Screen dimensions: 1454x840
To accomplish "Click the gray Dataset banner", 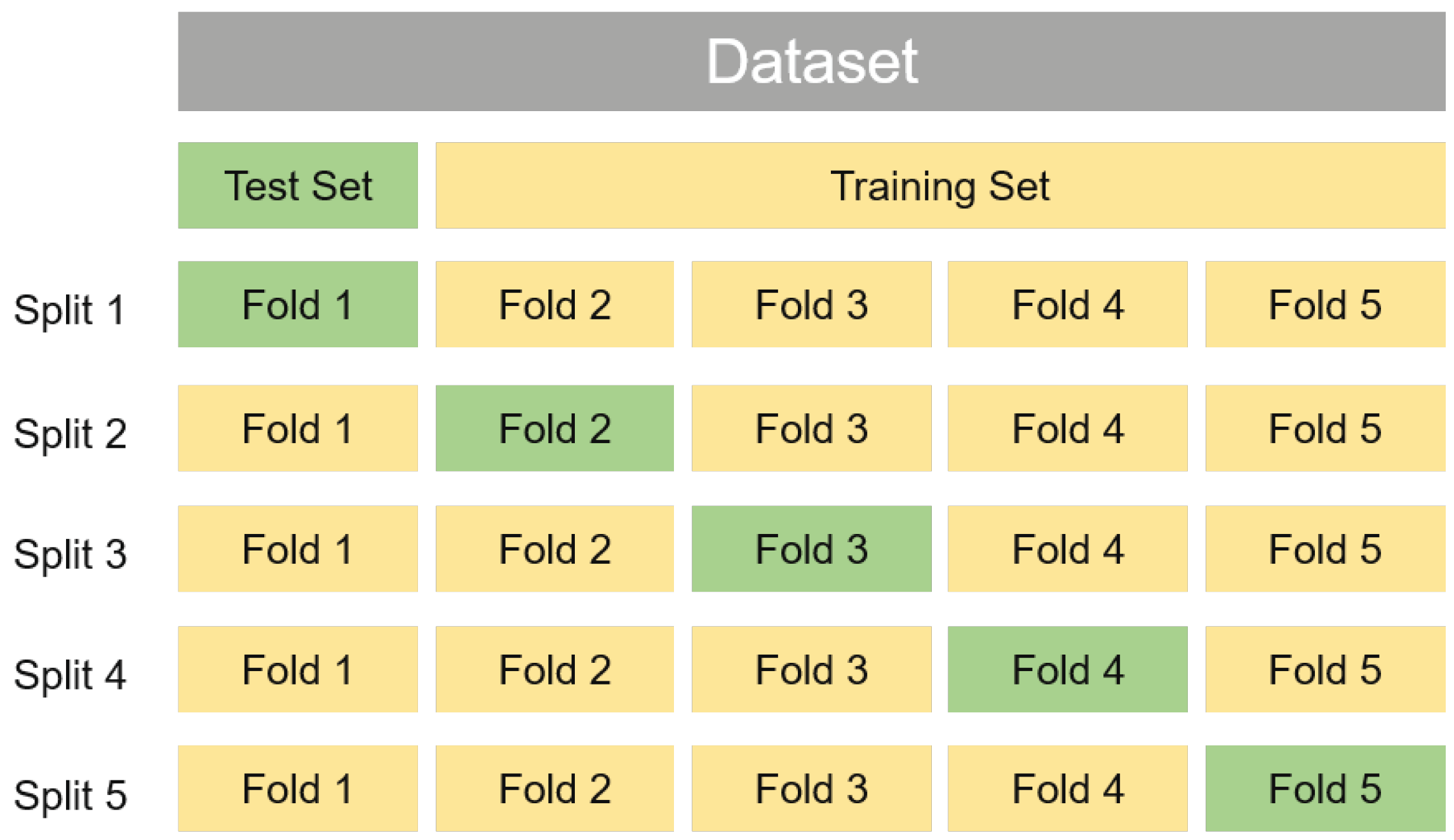I will coord(811,62).
